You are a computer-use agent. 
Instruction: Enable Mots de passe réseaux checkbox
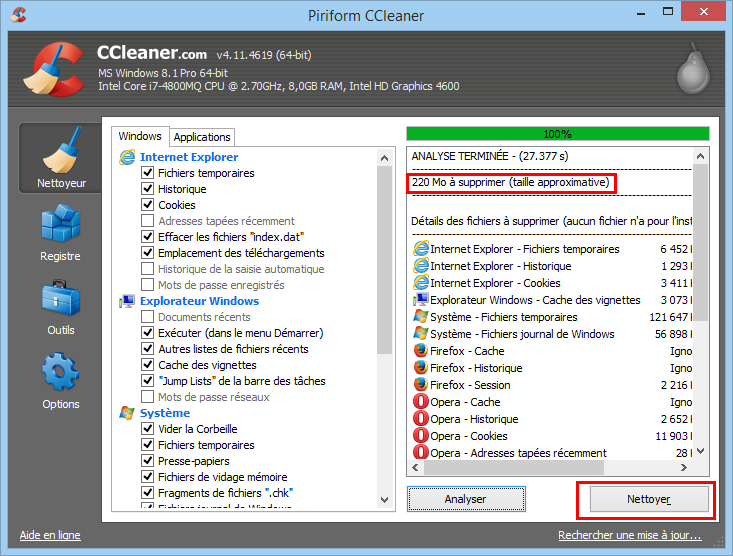148,397
